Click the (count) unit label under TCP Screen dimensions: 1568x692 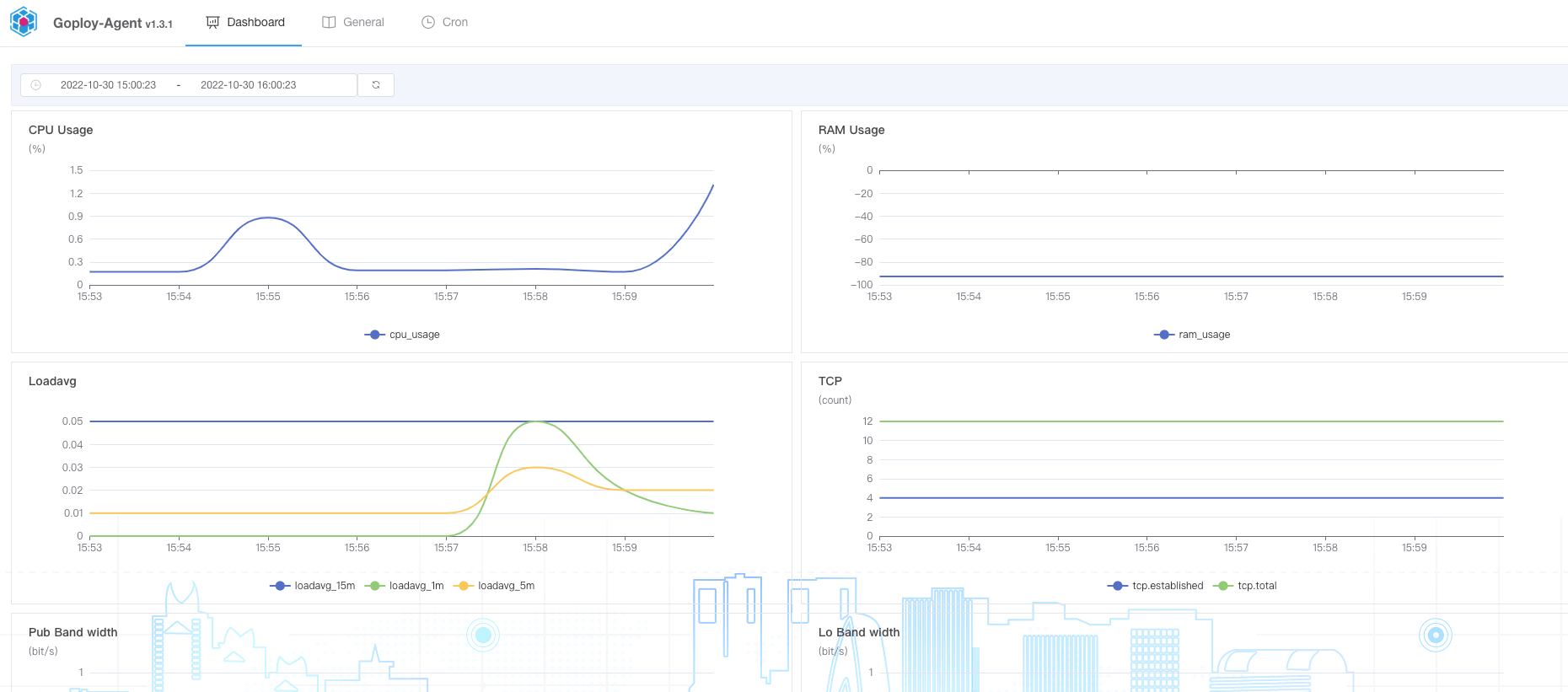[x=835, y=400]
